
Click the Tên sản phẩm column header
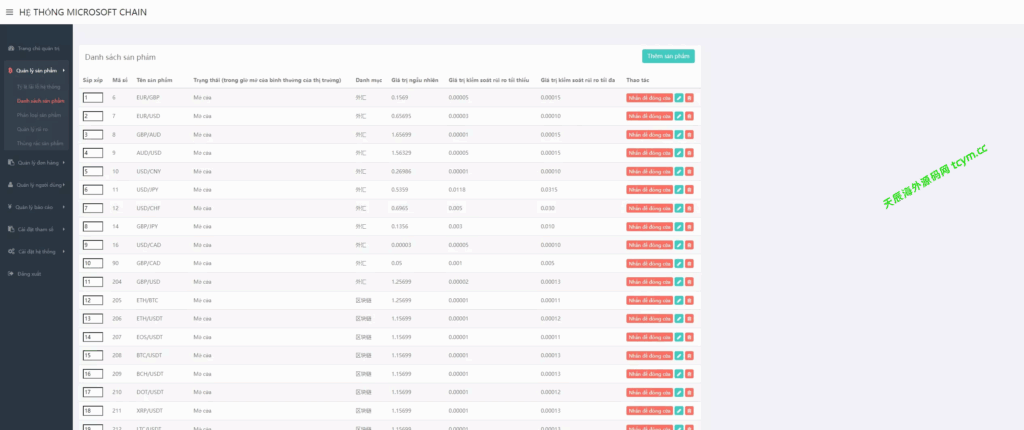(154, 80)
